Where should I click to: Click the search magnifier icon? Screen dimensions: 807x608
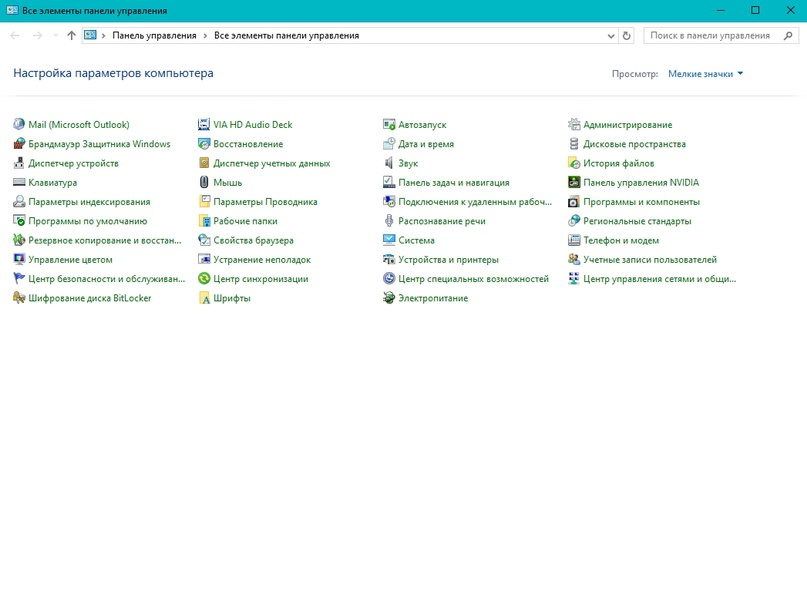coord(788,36)
